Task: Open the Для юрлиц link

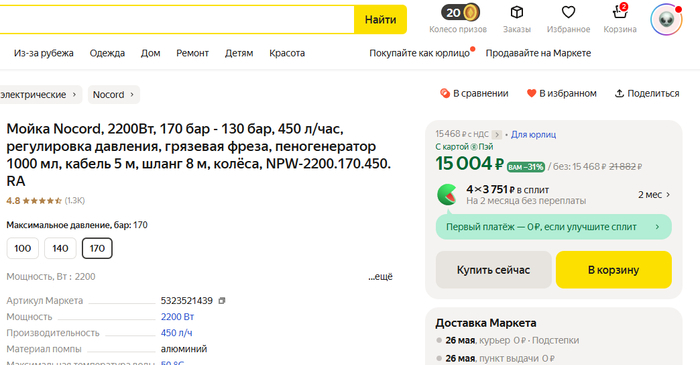Action: [533, 134]
